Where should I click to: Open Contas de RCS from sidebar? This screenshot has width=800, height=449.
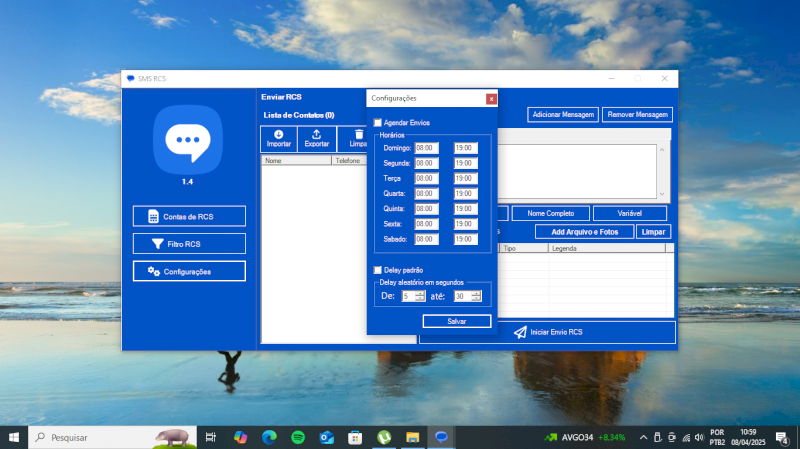189,216
